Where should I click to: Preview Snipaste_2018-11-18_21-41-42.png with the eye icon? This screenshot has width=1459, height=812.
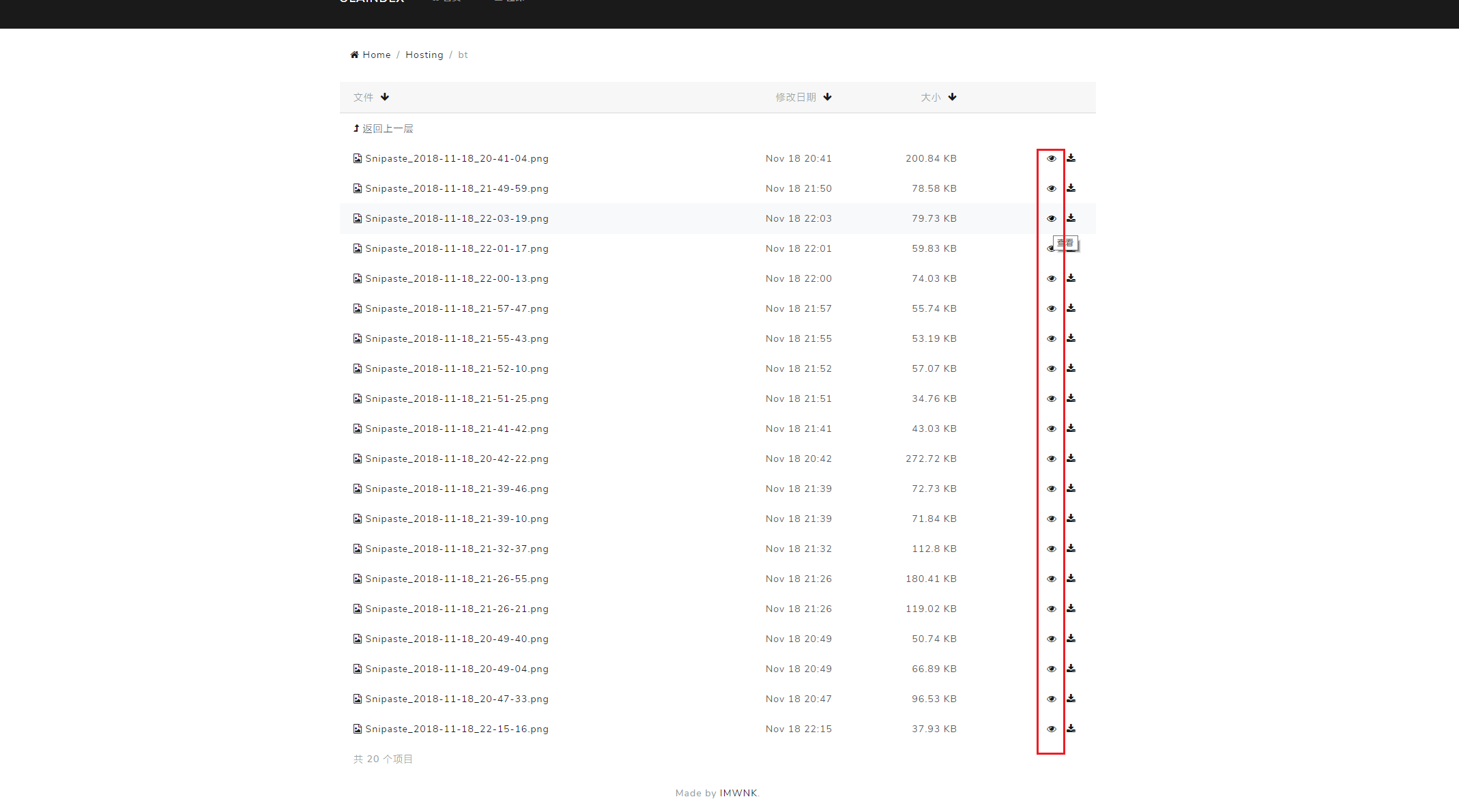1051,429
